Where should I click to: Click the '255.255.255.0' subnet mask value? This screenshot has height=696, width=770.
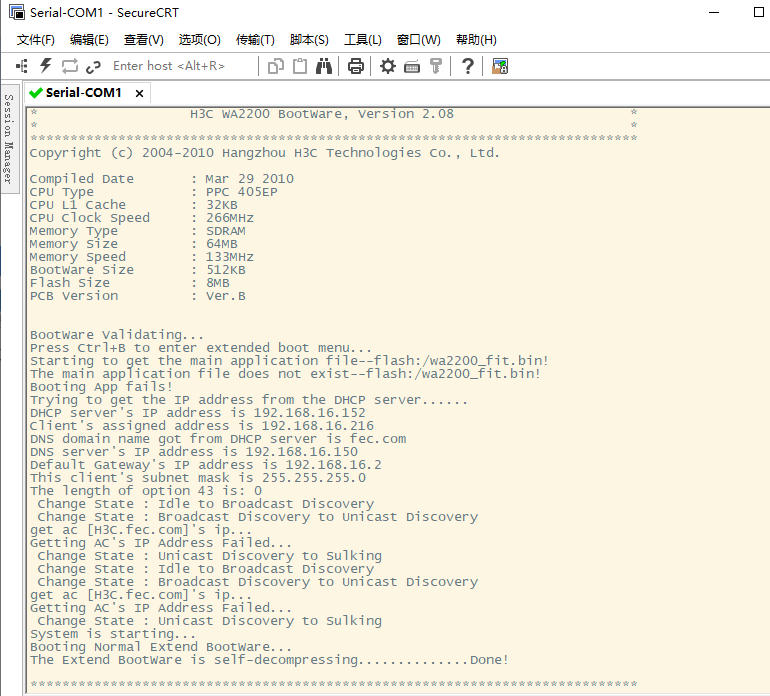314,477
